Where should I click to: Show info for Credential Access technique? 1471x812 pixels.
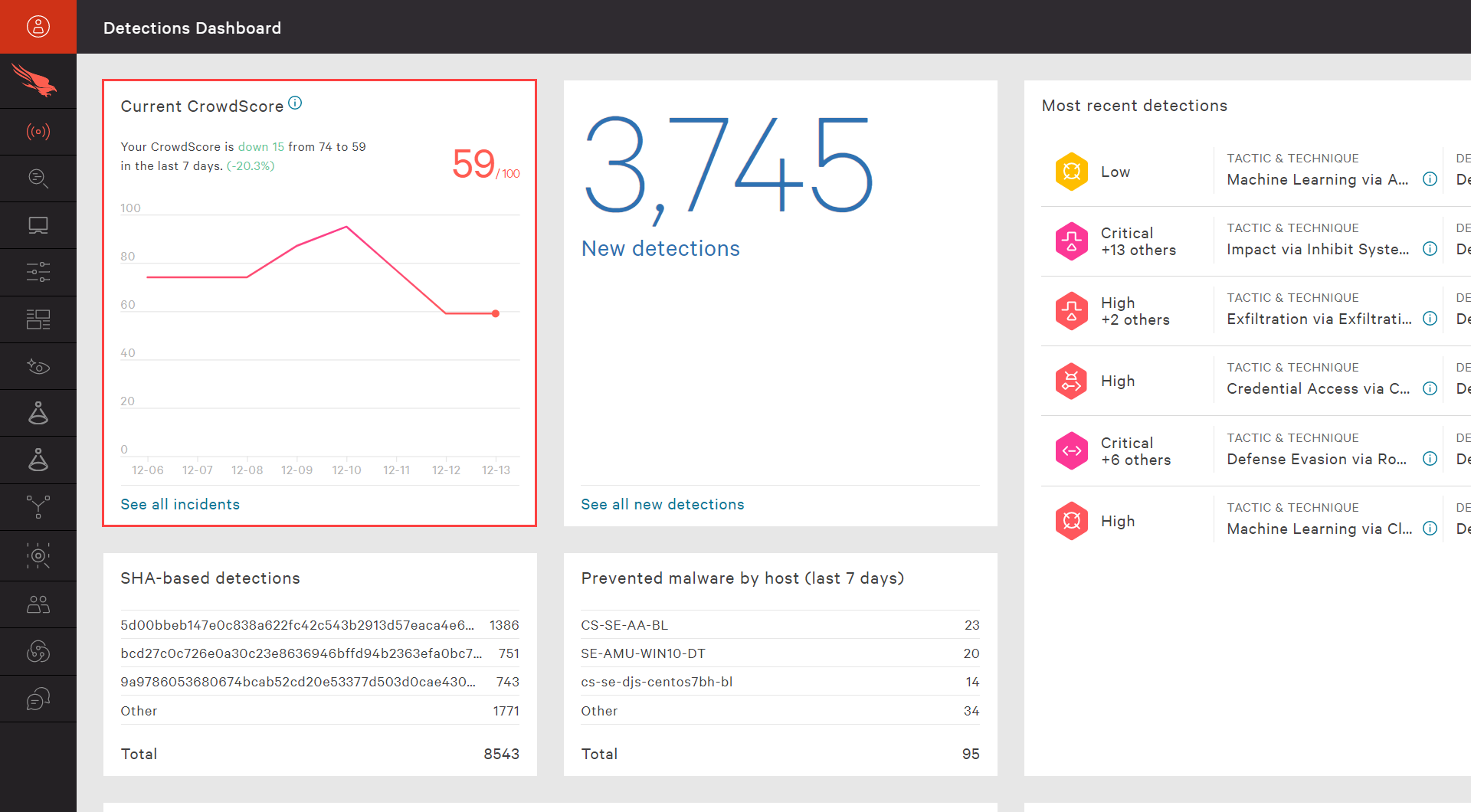[x=1430, y=388]
